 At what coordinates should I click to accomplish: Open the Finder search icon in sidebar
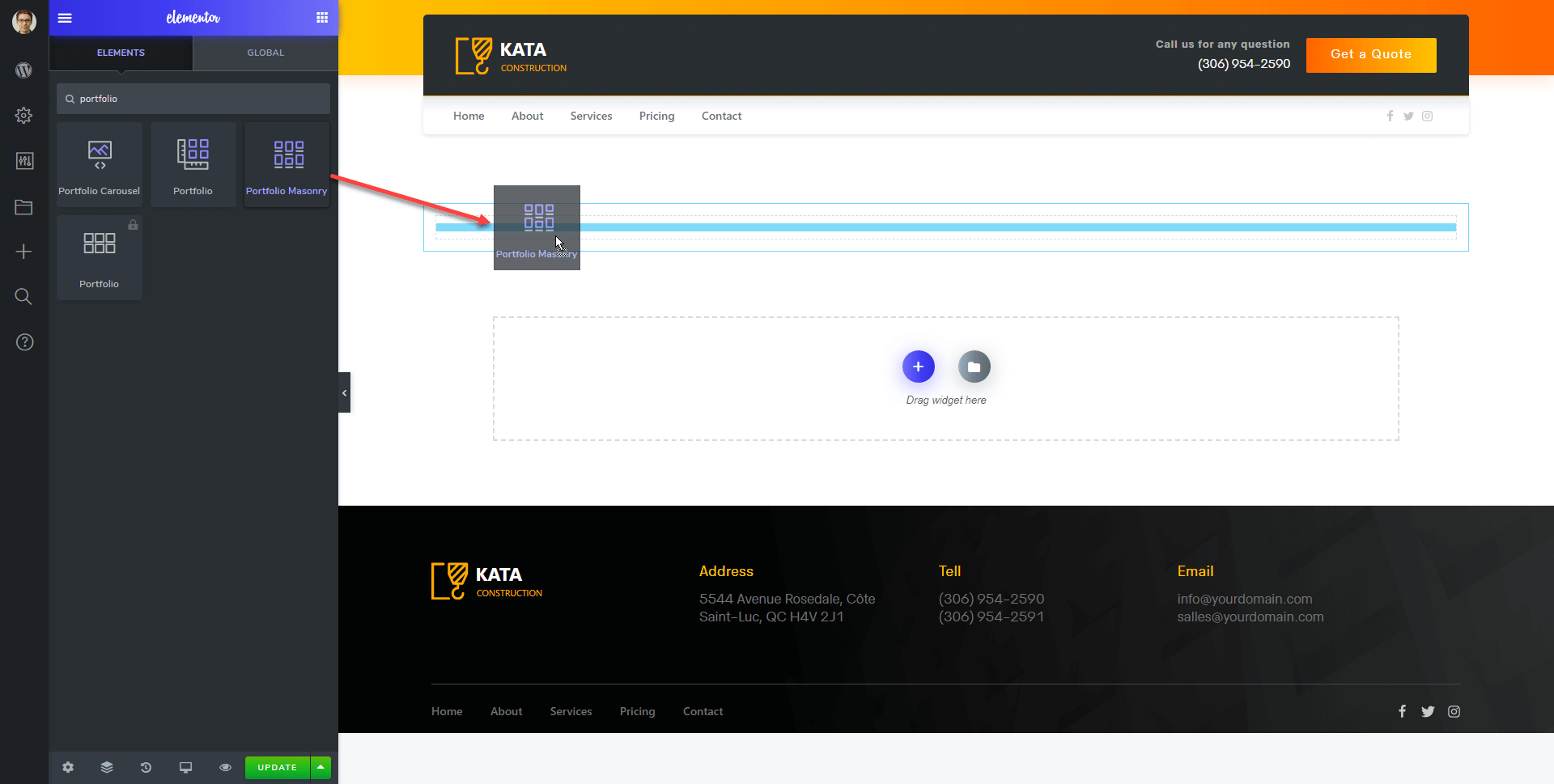click(x=24, y=297)
